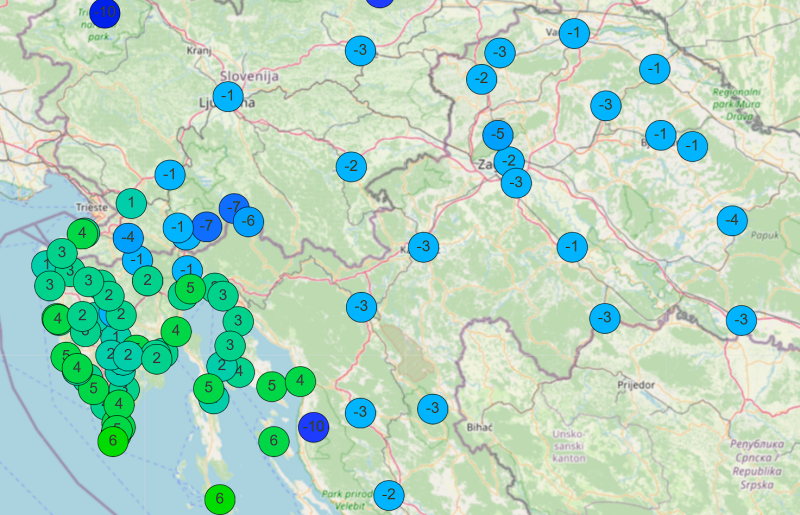Click the -1 marker over Ljubljana

228,97
